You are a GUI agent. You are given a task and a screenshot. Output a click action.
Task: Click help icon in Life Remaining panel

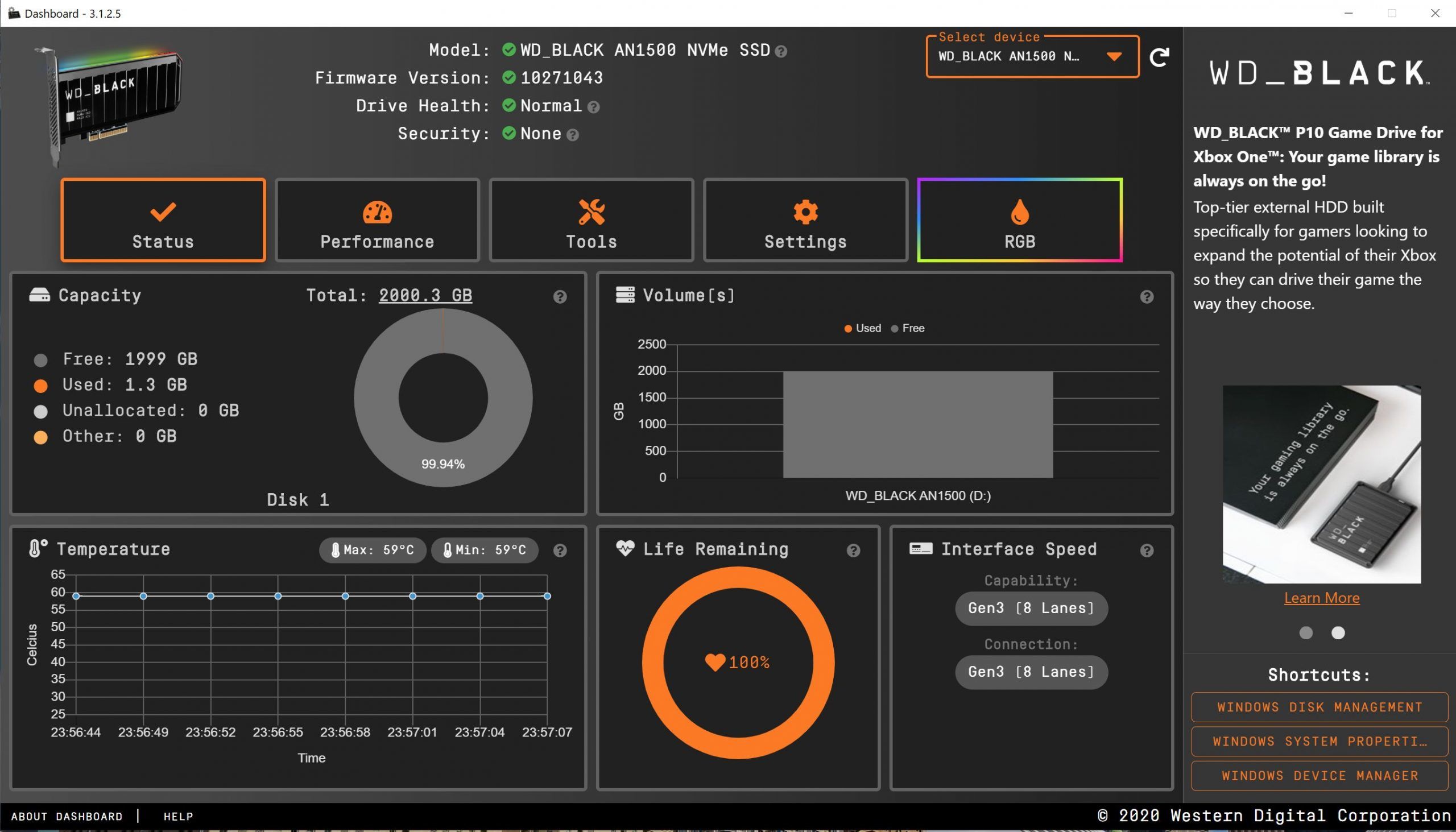tap(853, 550)
